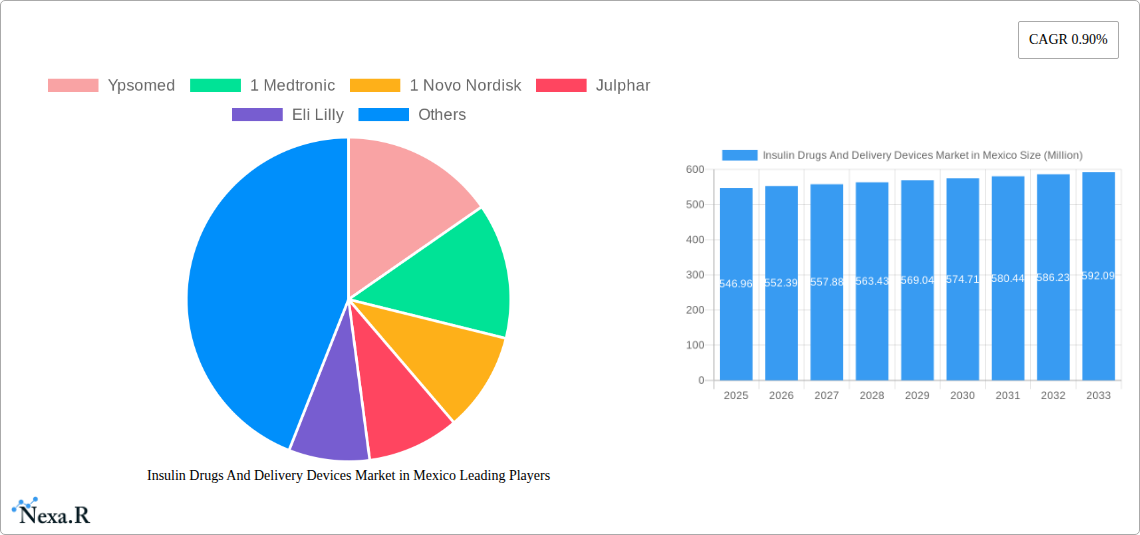1140x535 pixels.
Task: Toggle the Ypsomed legend color box
Action: (73, 86)
